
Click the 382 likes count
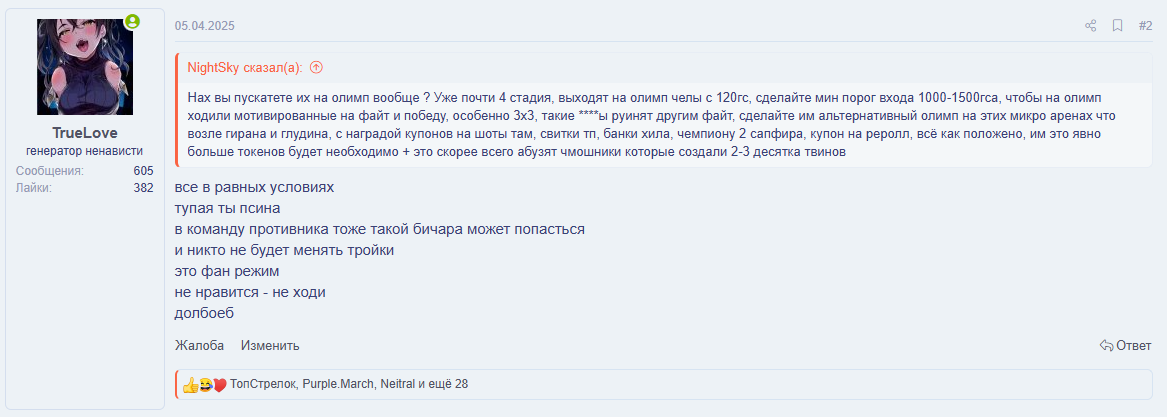[x=143, y=188]
